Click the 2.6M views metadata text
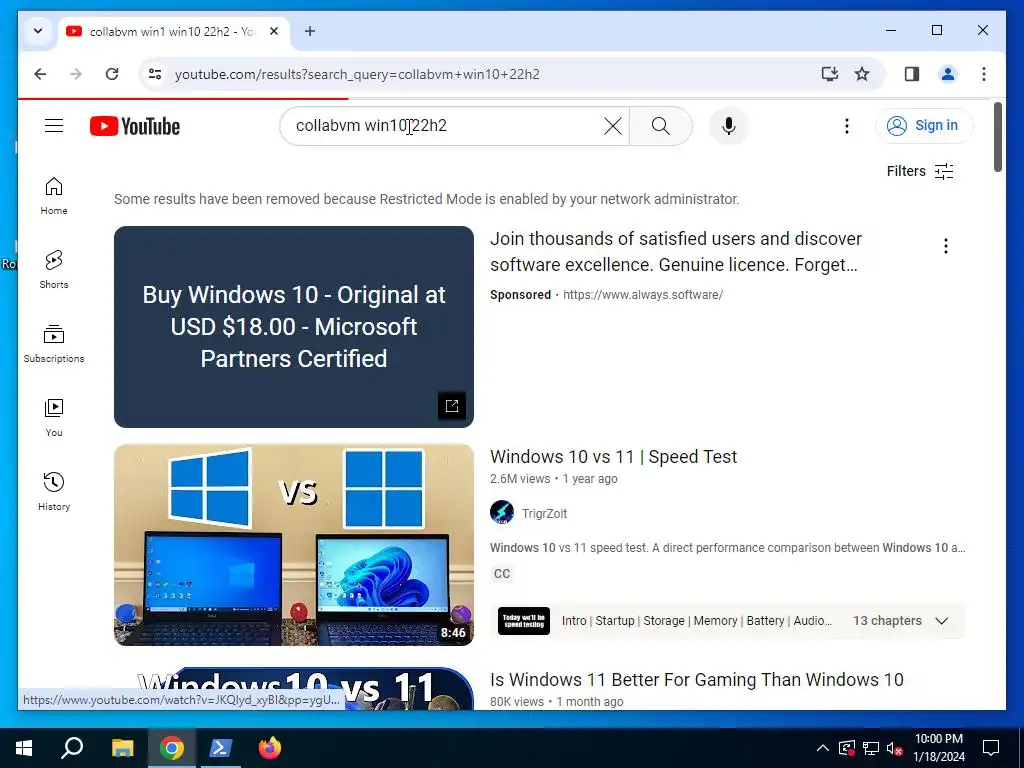This screenshot has height=768, width=1024. (520, 479)
